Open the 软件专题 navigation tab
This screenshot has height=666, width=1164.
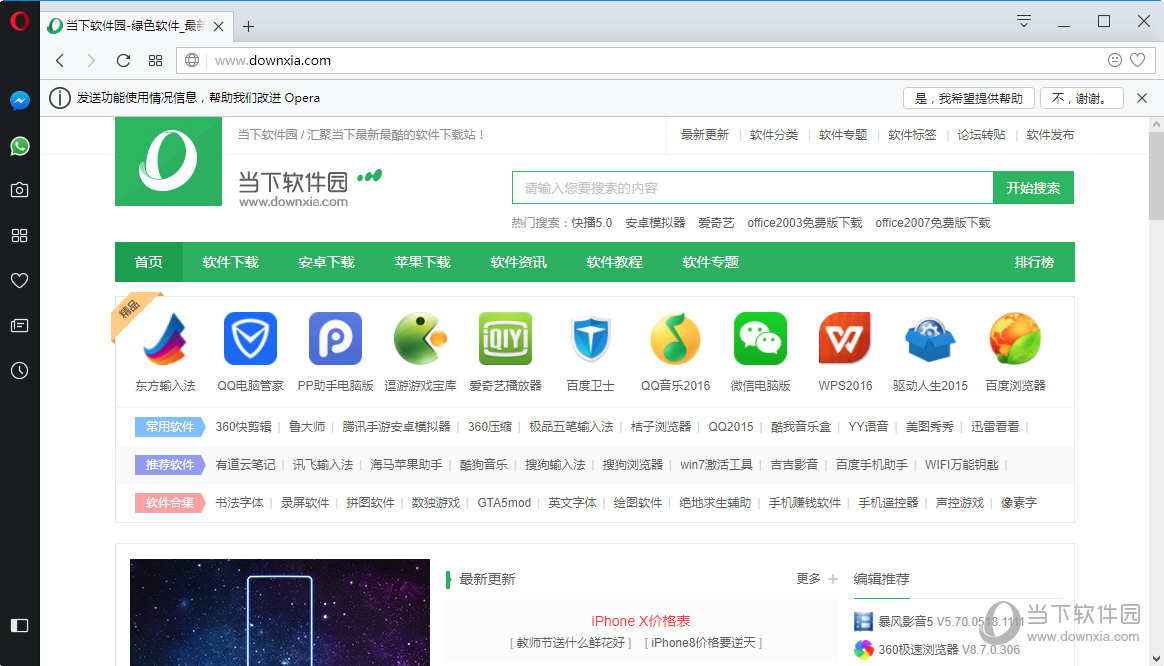click(x=710, y=262)
